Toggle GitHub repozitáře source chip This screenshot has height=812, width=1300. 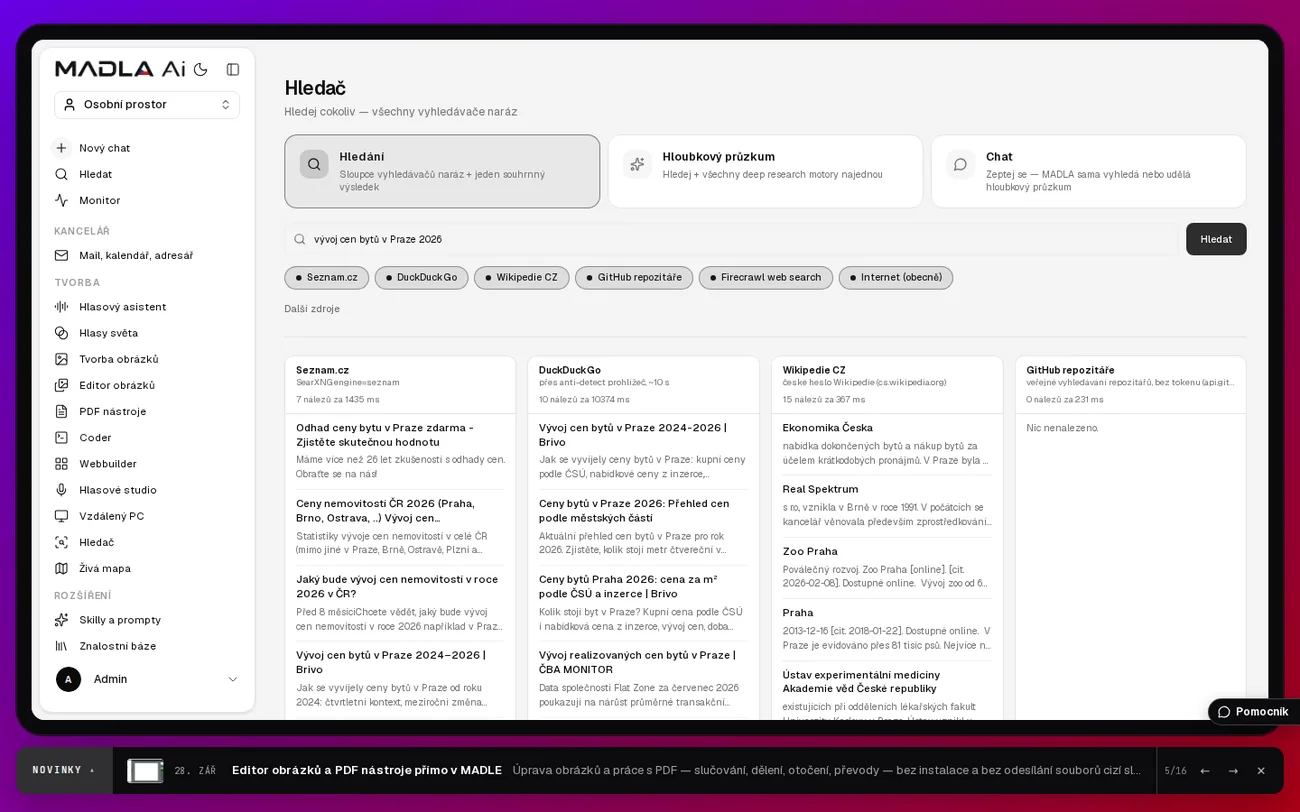point(634,277)
